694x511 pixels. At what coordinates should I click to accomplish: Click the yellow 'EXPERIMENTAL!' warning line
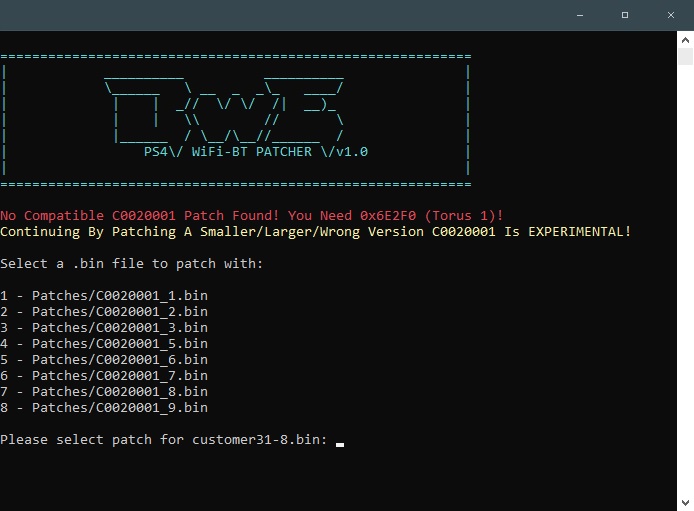point(315,232)
